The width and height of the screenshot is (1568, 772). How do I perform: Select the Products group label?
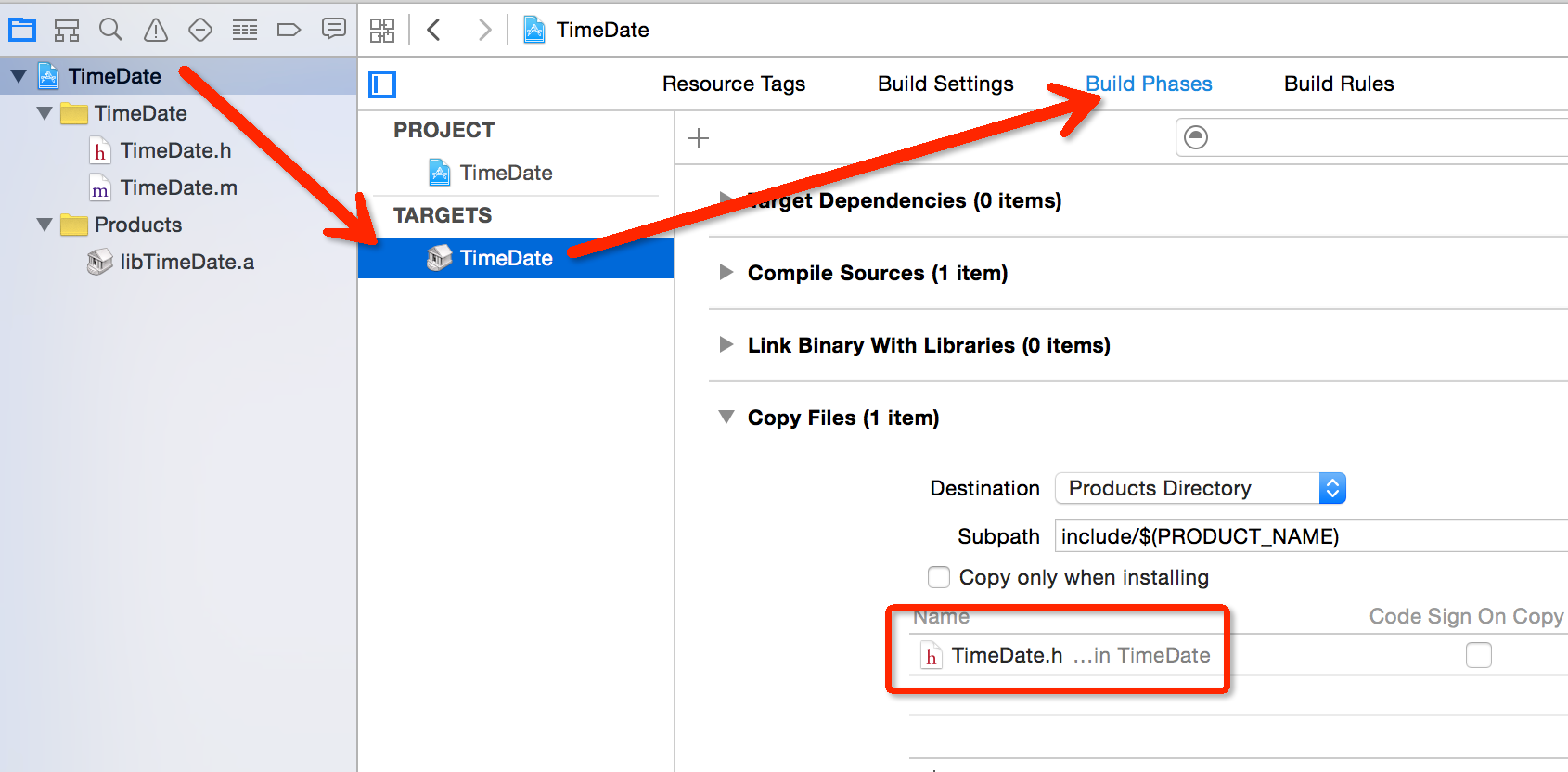point(138,225)
